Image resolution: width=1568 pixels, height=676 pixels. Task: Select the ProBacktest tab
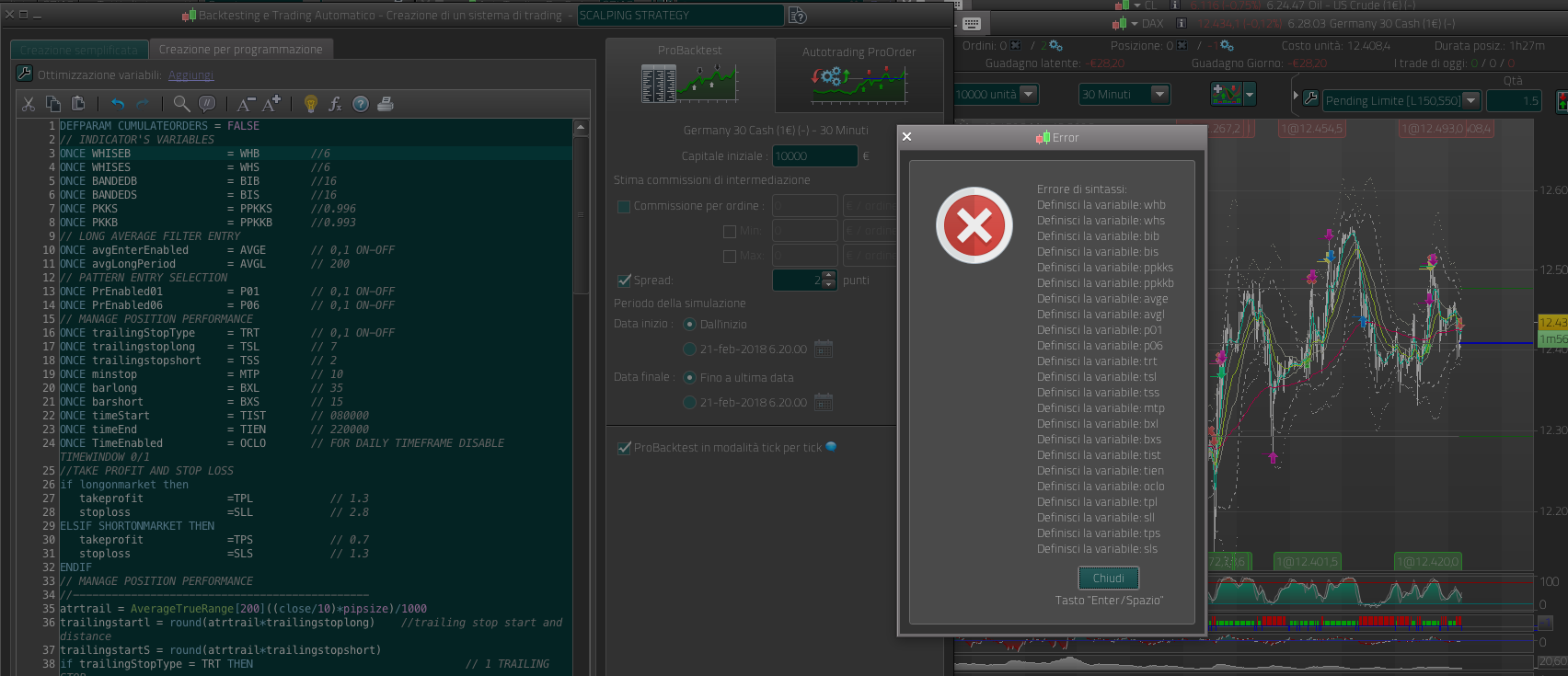(689, 75)
